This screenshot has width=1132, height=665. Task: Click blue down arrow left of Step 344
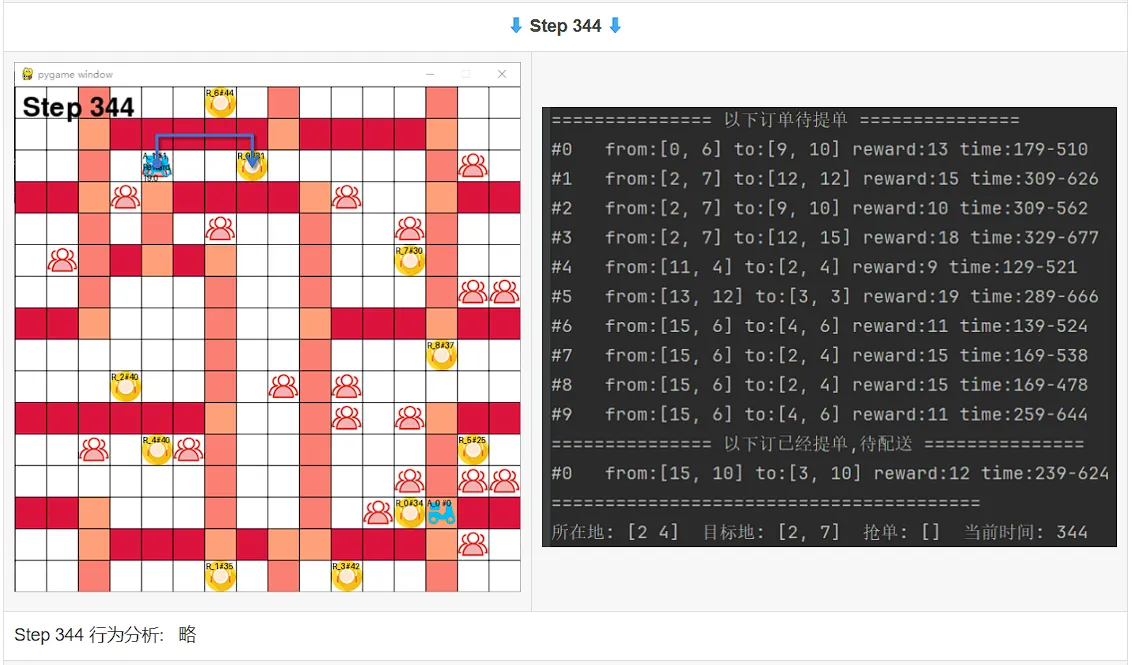(515, 26)
